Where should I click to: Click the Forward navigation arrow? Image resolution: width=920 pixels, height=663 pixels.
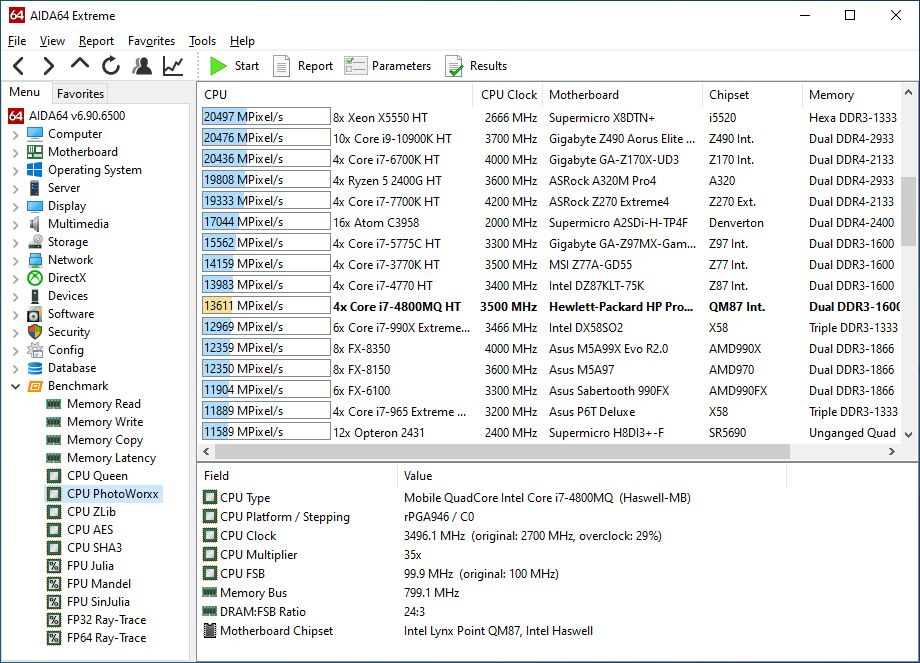click(x=49, y=66)
